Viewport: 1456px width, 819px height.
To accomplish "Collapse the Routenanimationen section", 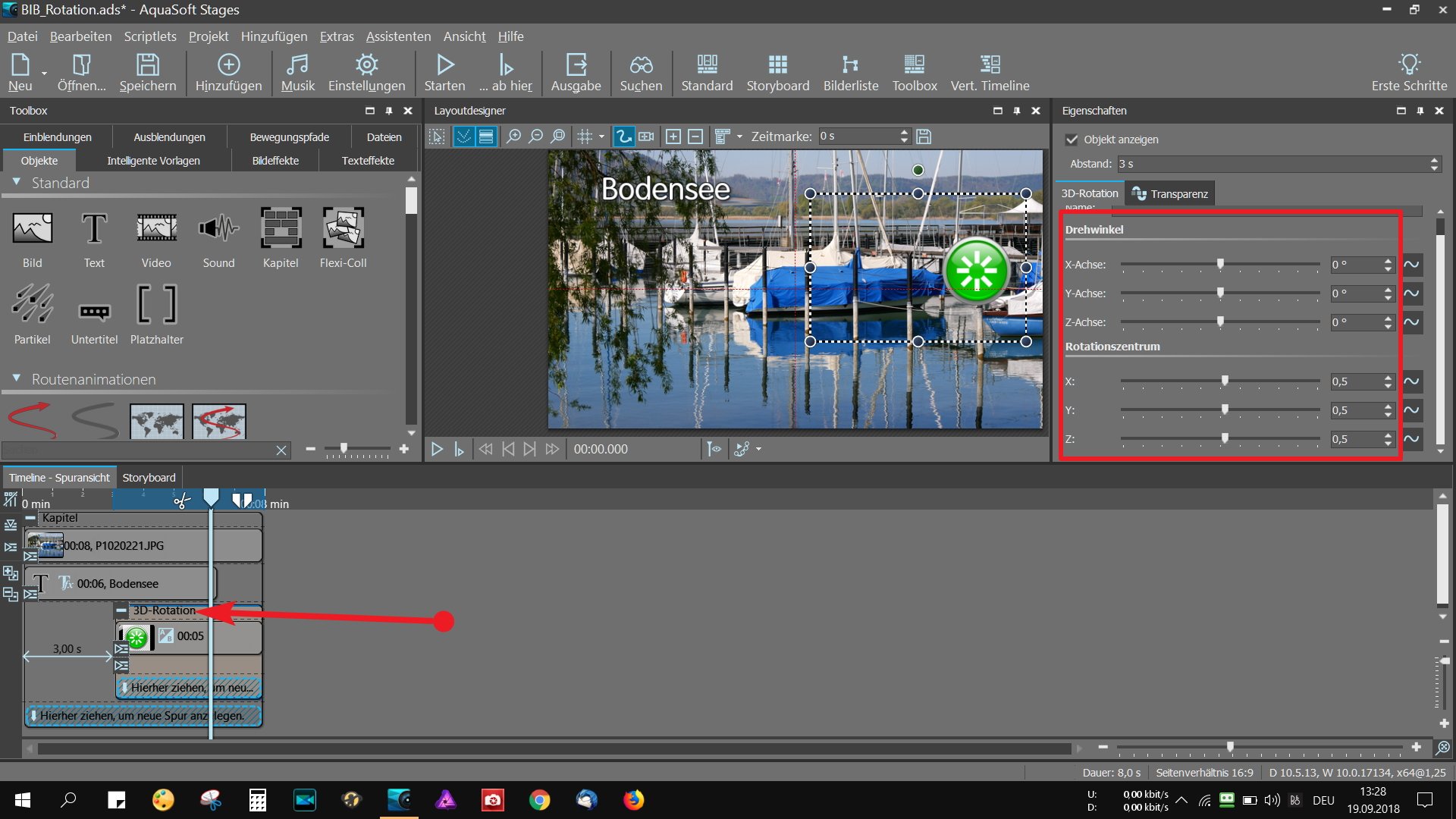I will coord(17,378).
